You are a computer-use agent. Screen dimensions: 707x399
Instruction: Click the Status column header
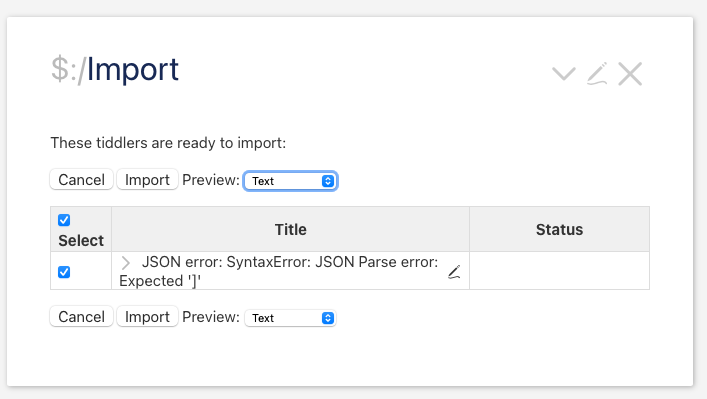[x=560, y=229]
